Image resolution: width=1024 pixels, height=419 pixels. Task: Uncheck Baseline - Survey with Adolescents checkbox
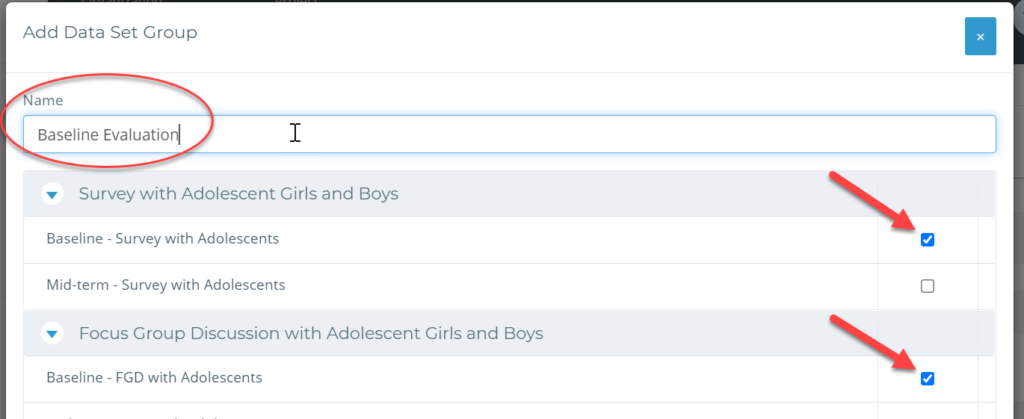pyautogui.click(x=927, y=240)
